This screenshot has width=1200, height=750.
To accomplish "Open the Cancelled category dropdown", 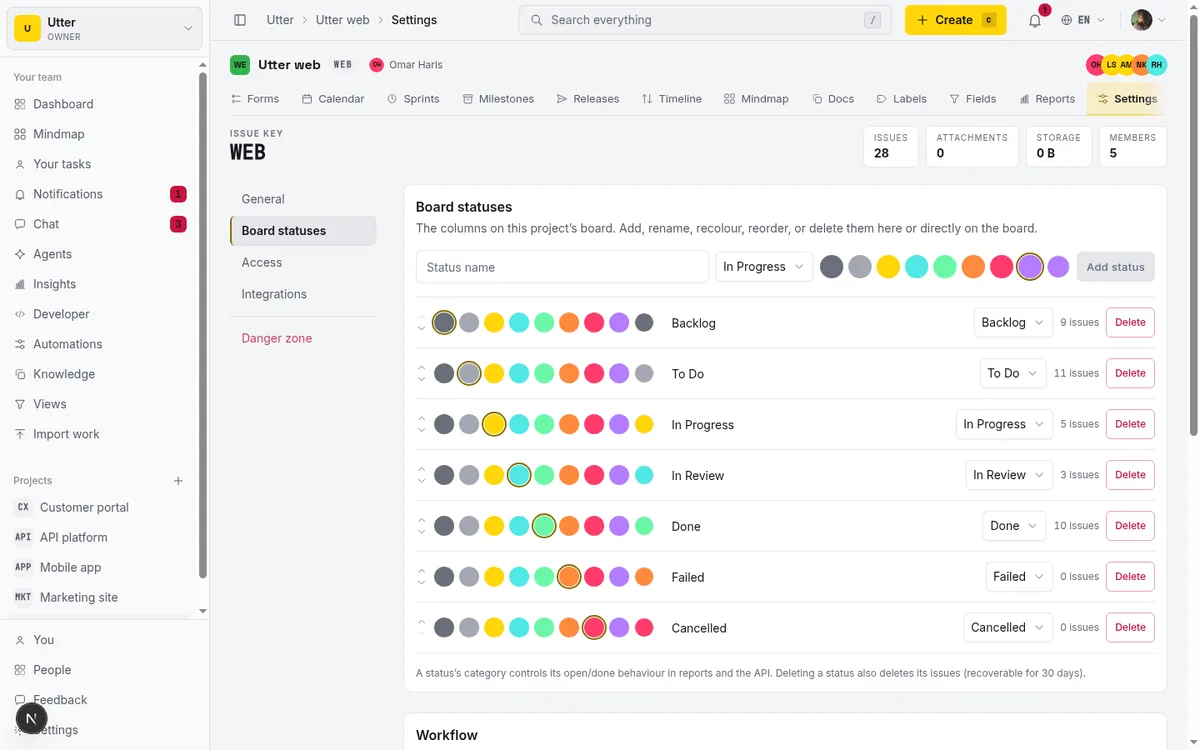I will click(x=1008, y=628).
